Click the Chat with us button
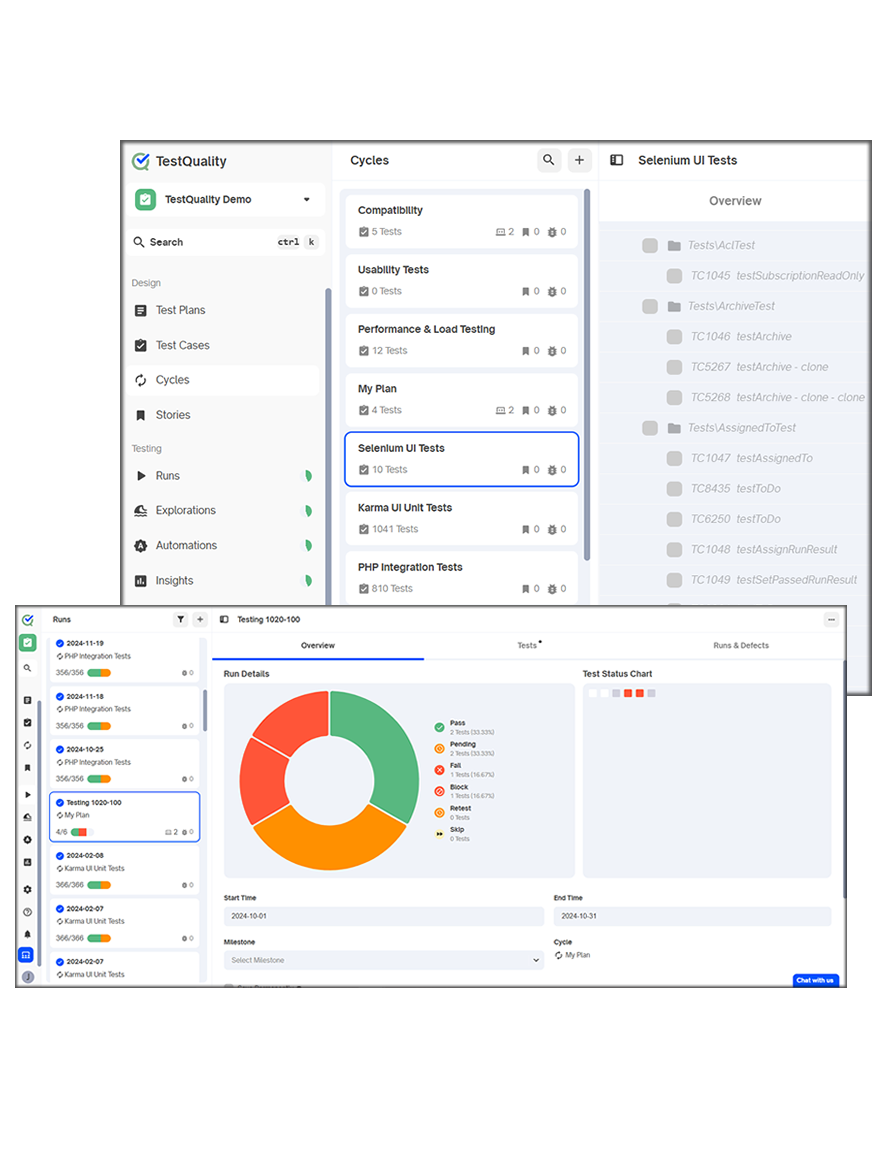Screen dimensions: 892x1152 coord(815,980)
